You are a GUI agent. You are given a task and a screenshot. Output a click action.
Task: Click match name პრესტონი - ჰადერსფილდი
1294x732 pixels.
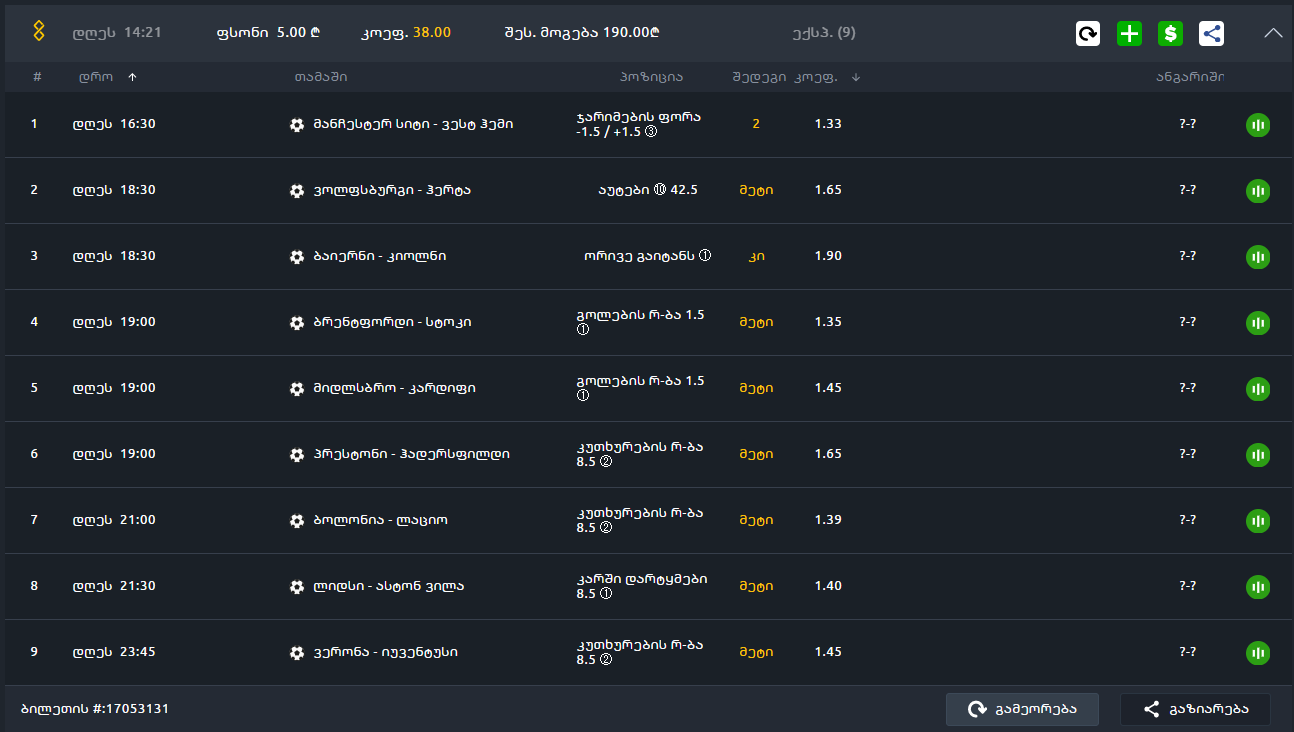pyautogui.click(x=411, y=454)
